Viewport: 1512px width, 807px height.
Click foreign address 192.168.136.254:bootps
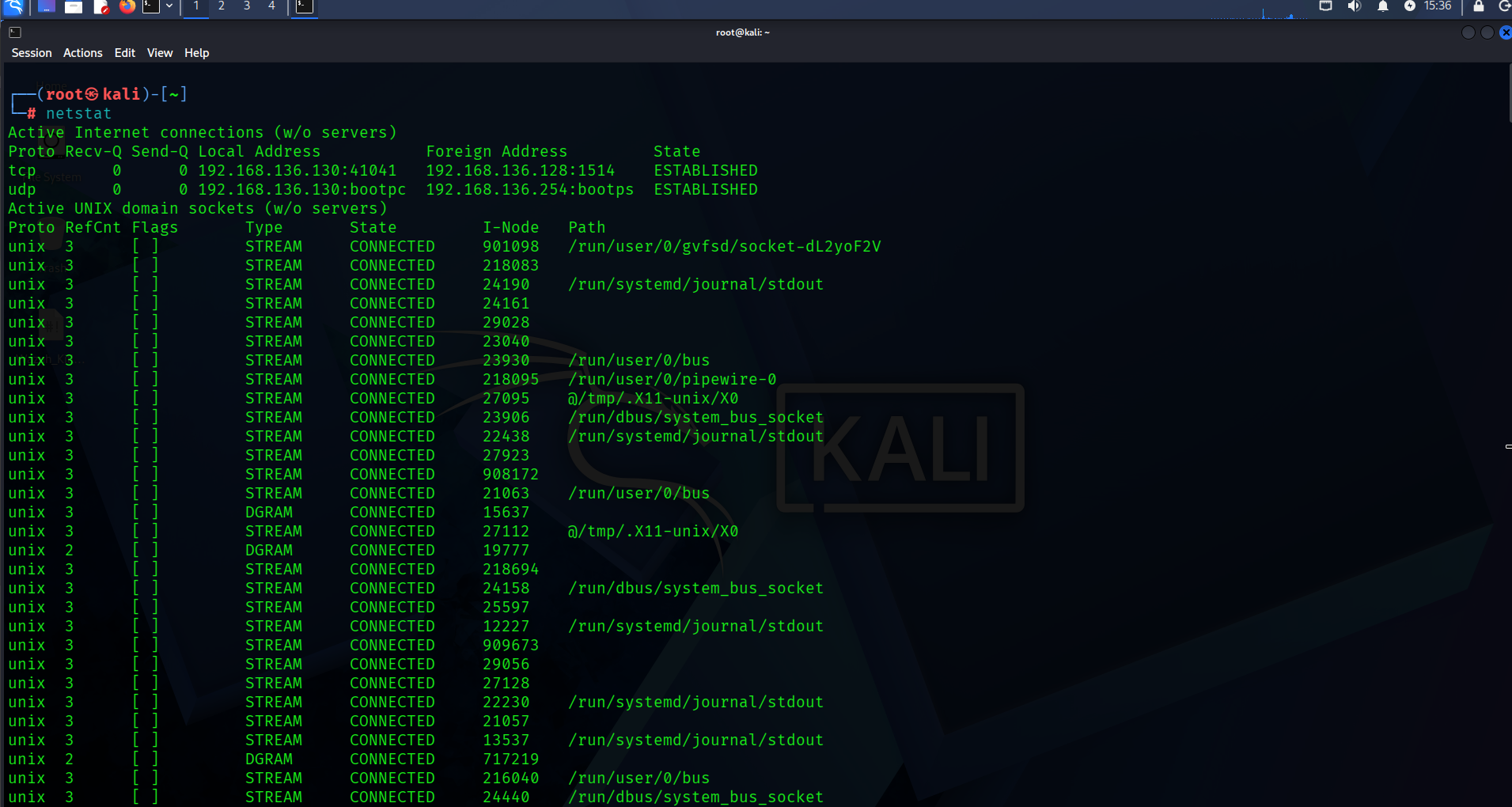click(x=530, y=190)
